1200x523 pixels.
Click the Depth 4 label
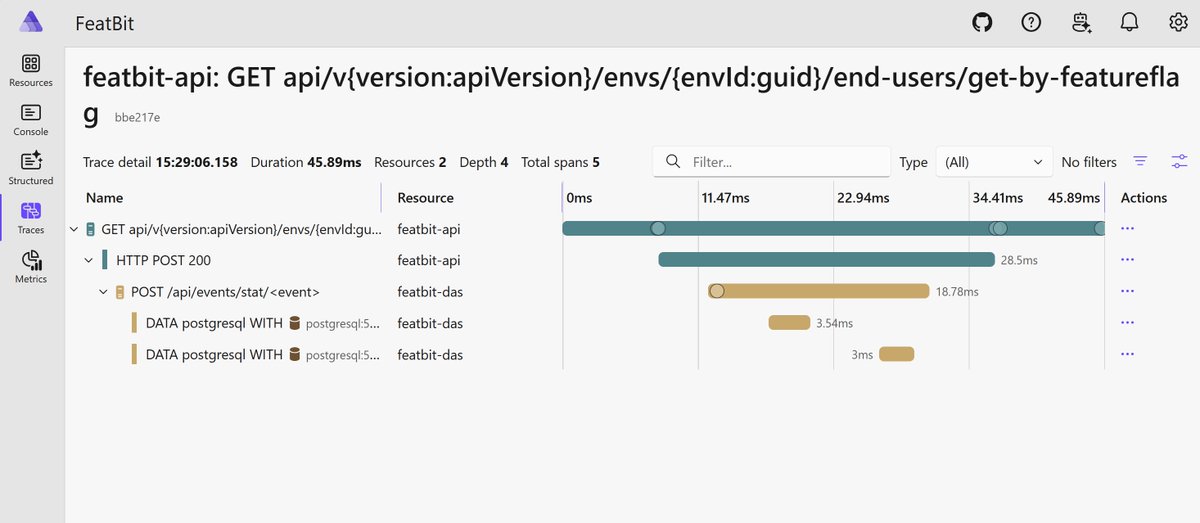484,162
